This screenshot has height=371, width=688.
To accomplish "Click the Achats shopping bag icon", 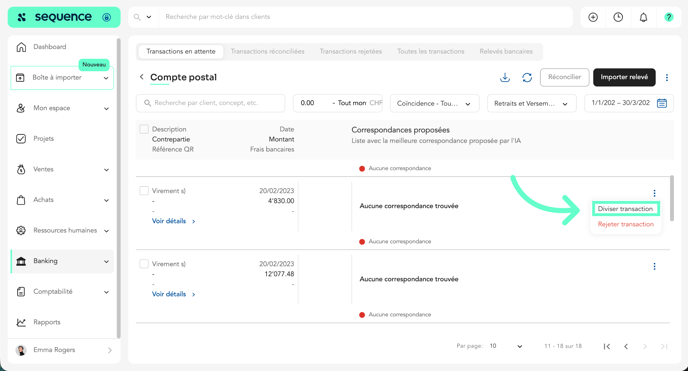I will click(x=21, y=200).
